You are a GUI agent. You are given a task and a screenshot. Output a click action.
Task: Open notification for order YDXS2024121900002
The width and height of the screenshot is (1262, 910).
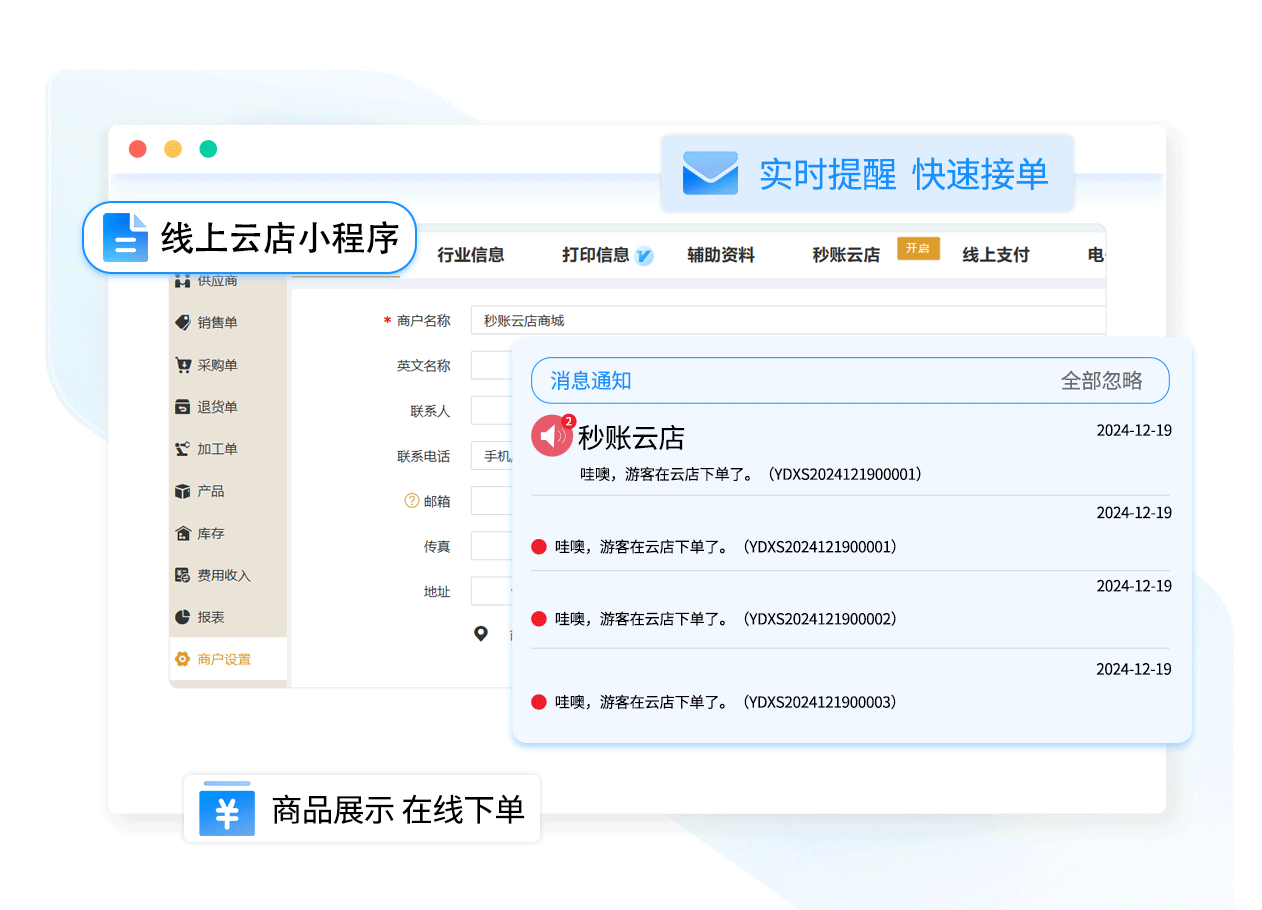(725, 619)
